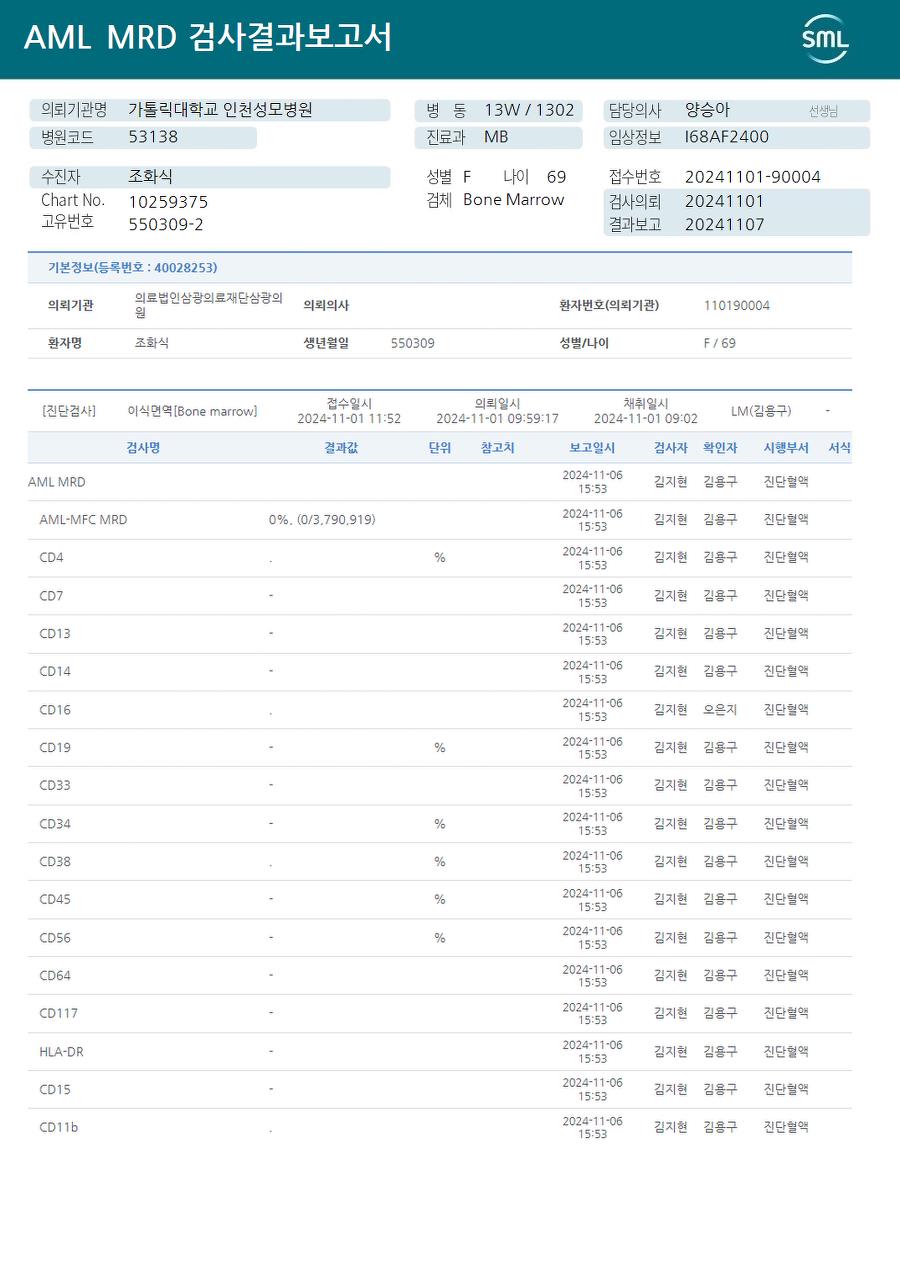Click clinical info value I68AF2400

727,137
